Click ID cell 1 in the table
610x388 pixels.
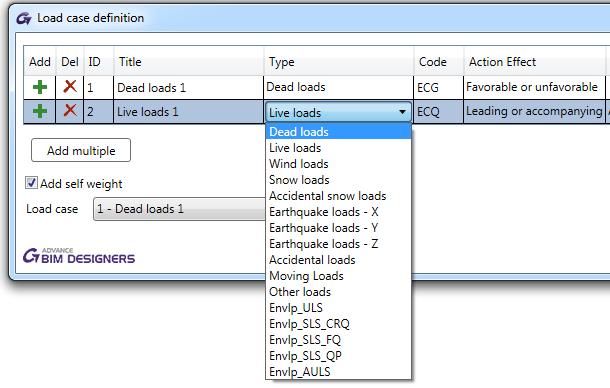coord(98,88)
